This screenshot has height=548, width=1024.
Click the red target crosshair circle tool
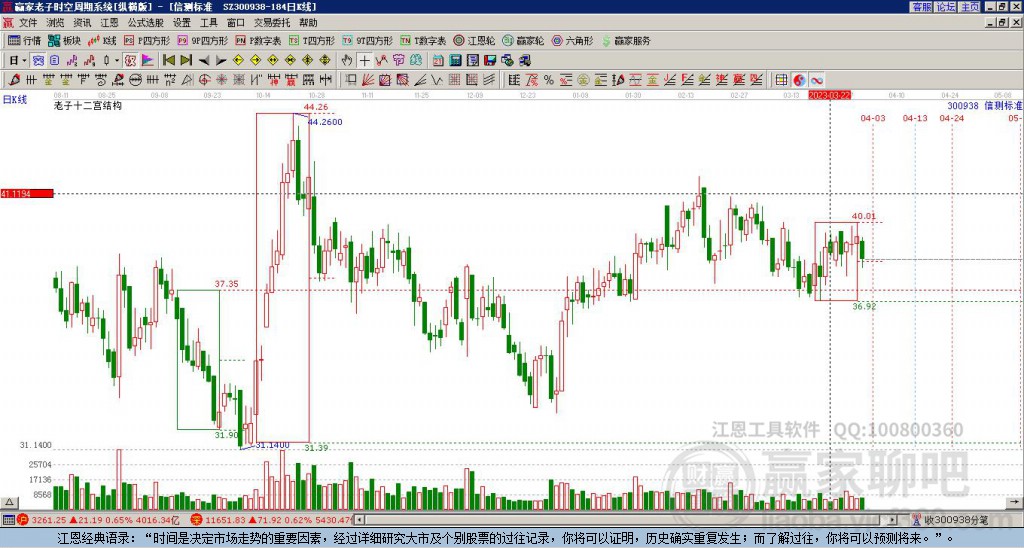[x=204, y=80]
